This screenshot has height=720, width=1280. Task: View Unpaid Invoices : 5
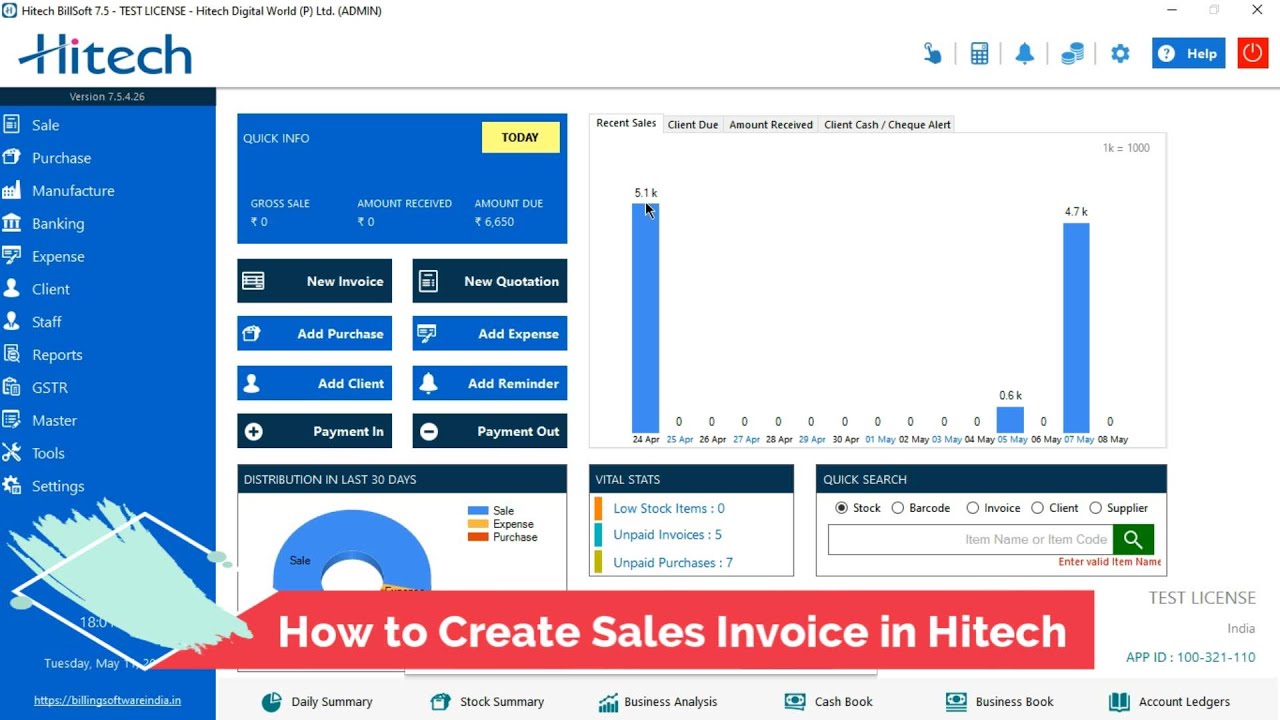coord(667,535)
